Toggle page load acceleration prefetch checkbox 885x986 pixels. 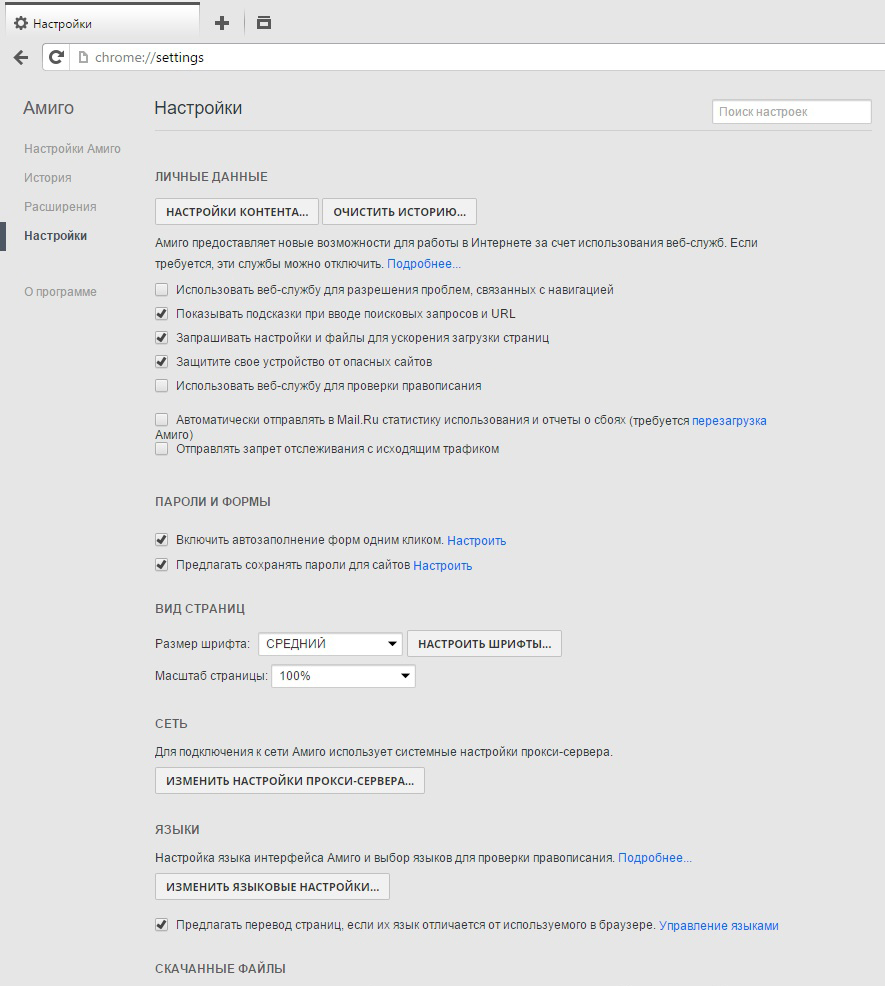point(162,338)
